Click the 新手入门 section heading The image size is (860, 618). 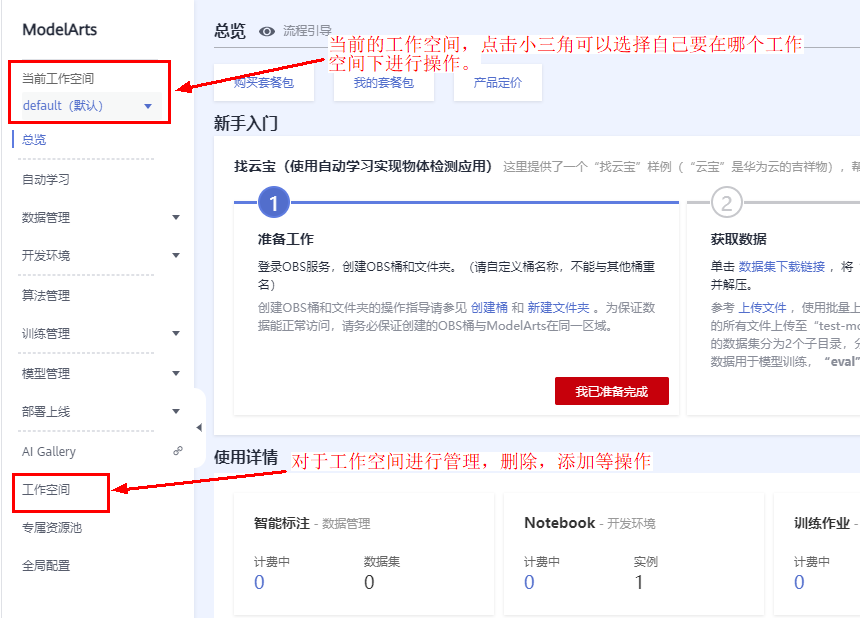[246, 123]
